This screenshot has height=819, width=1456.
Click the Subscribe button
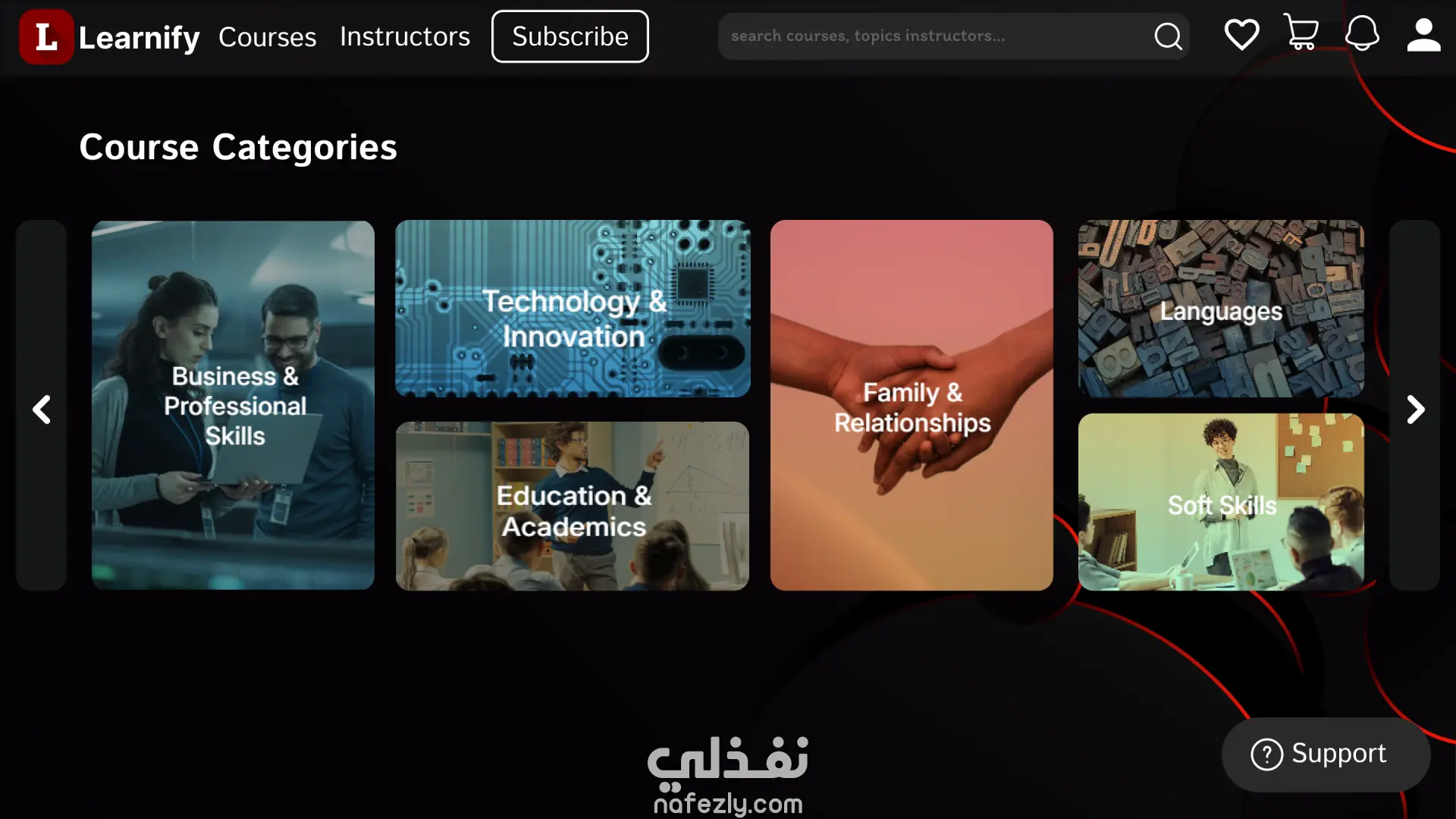pyautogui.click(x=570, y=36)
